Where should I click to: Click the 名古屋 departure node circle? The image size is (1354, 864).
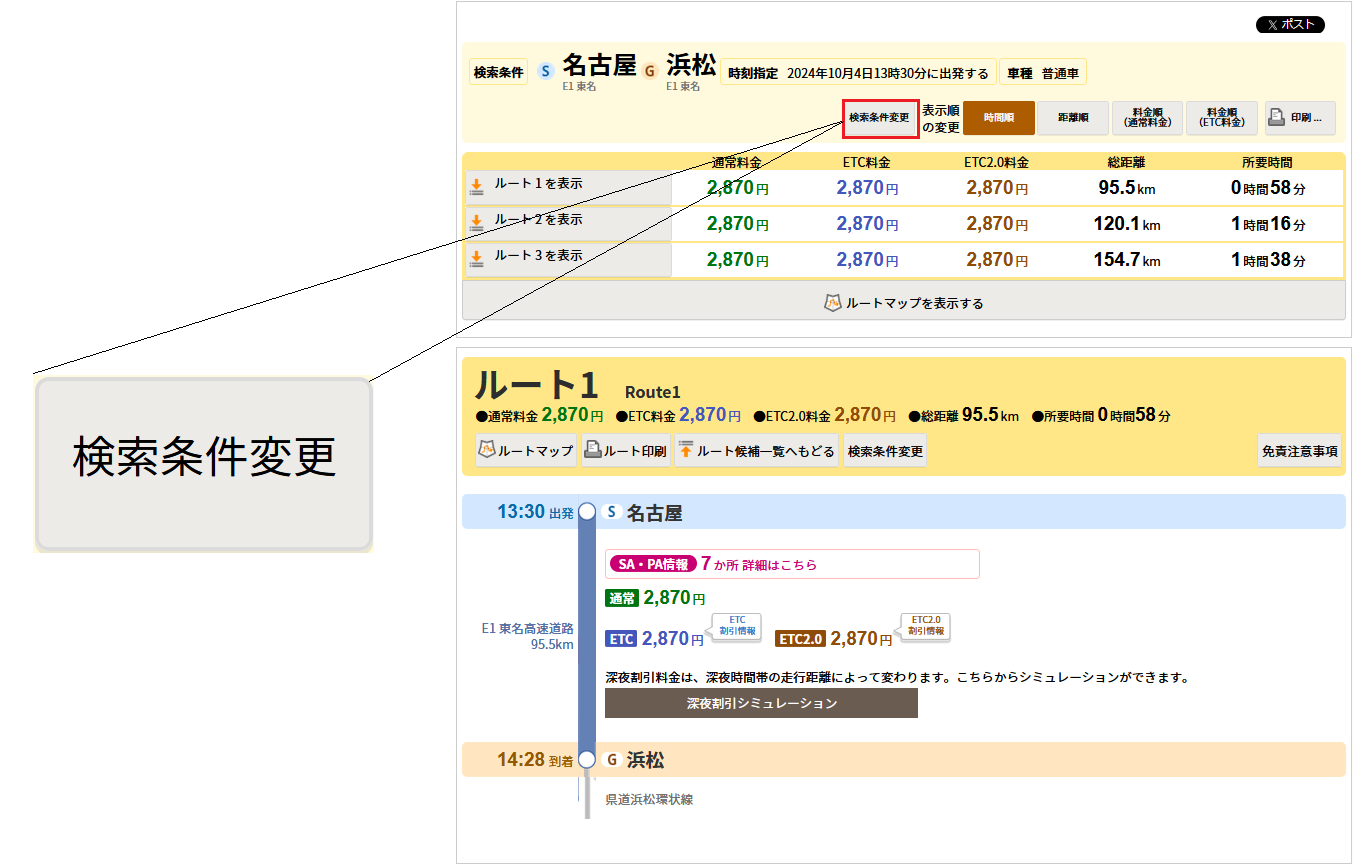click(x=587, y=512)
